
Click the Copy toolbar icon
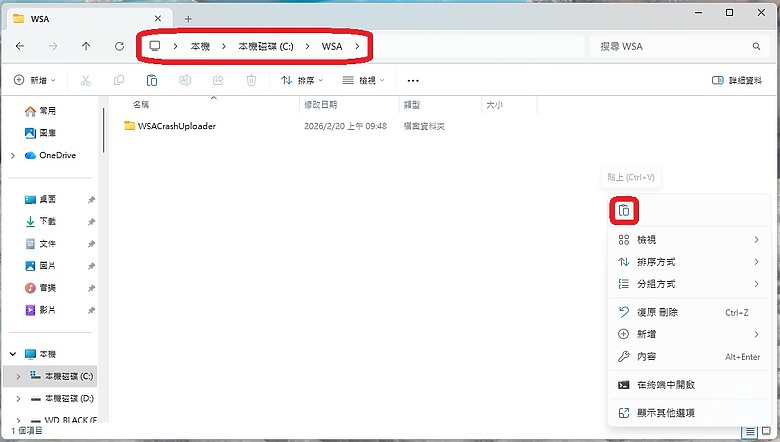click(x=118, y=80)
